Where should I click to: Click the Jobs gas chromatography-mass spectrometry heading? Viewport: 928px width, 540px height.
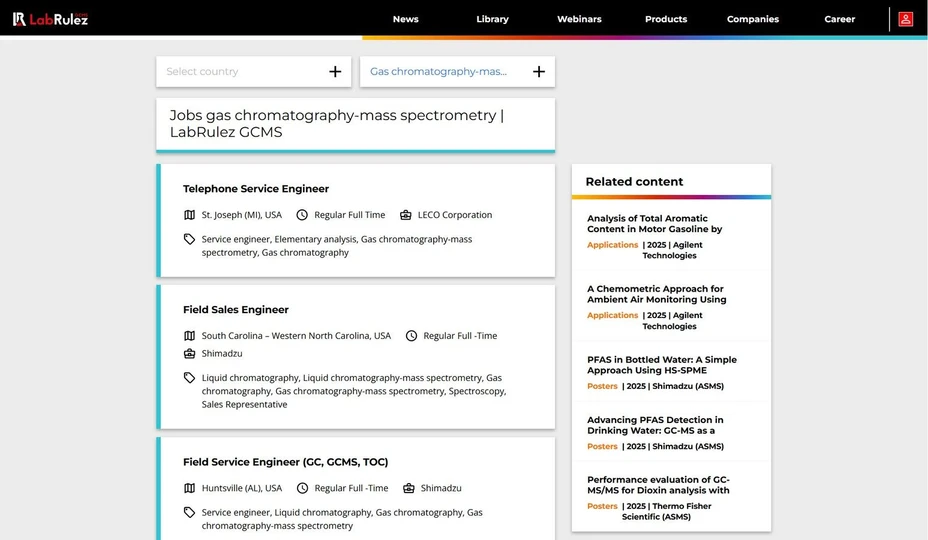(336, 123)
